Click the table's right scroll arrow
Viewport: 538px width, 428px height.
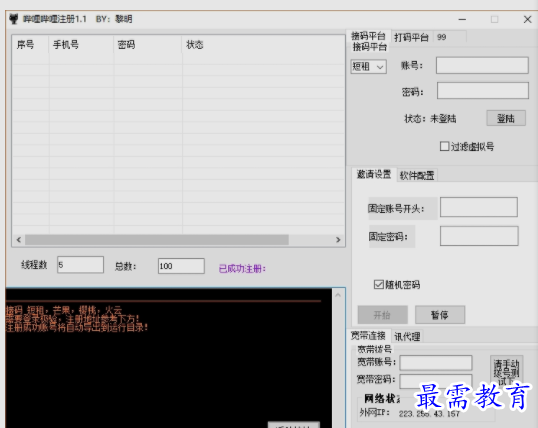338,240
